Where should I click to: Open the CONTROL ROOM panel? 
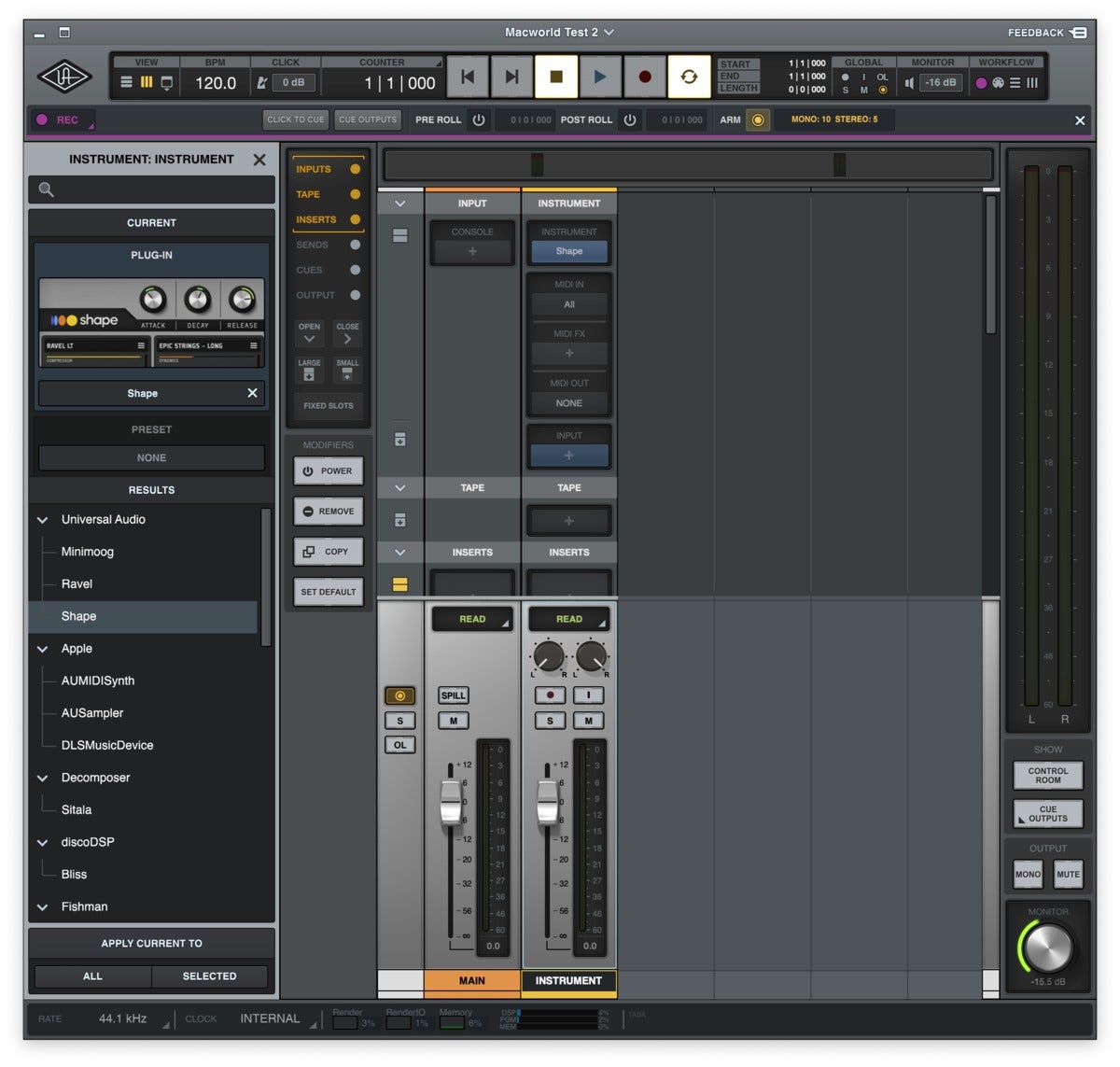pyautogui.click(x=1048, y=776)
